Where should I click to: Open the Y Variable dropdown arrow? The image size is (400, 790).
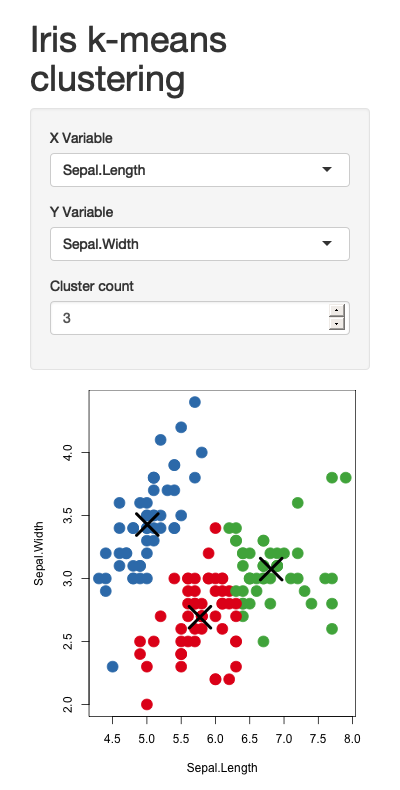coord(327,244)
